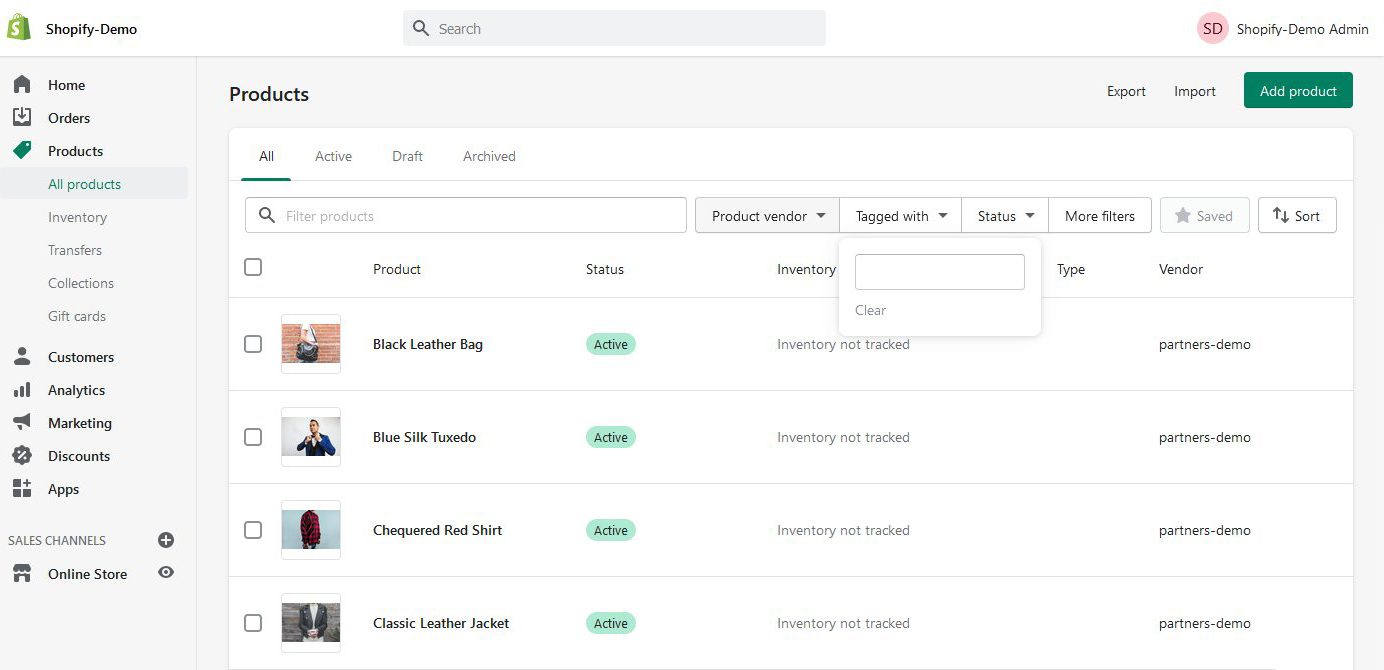Check the select-all products checkbox

(253, 267)
